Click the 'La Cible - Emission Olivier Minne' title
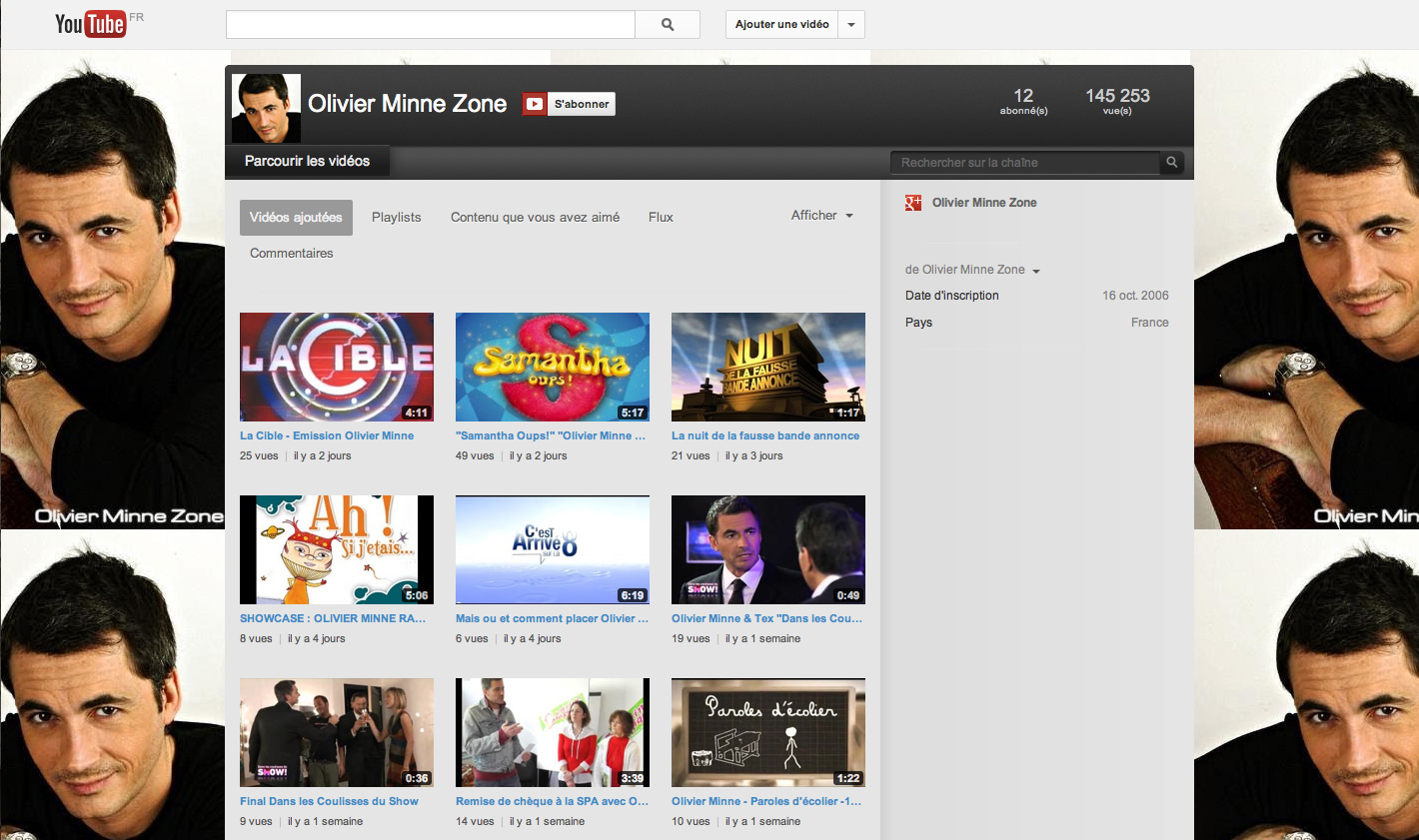 point(327,436)
